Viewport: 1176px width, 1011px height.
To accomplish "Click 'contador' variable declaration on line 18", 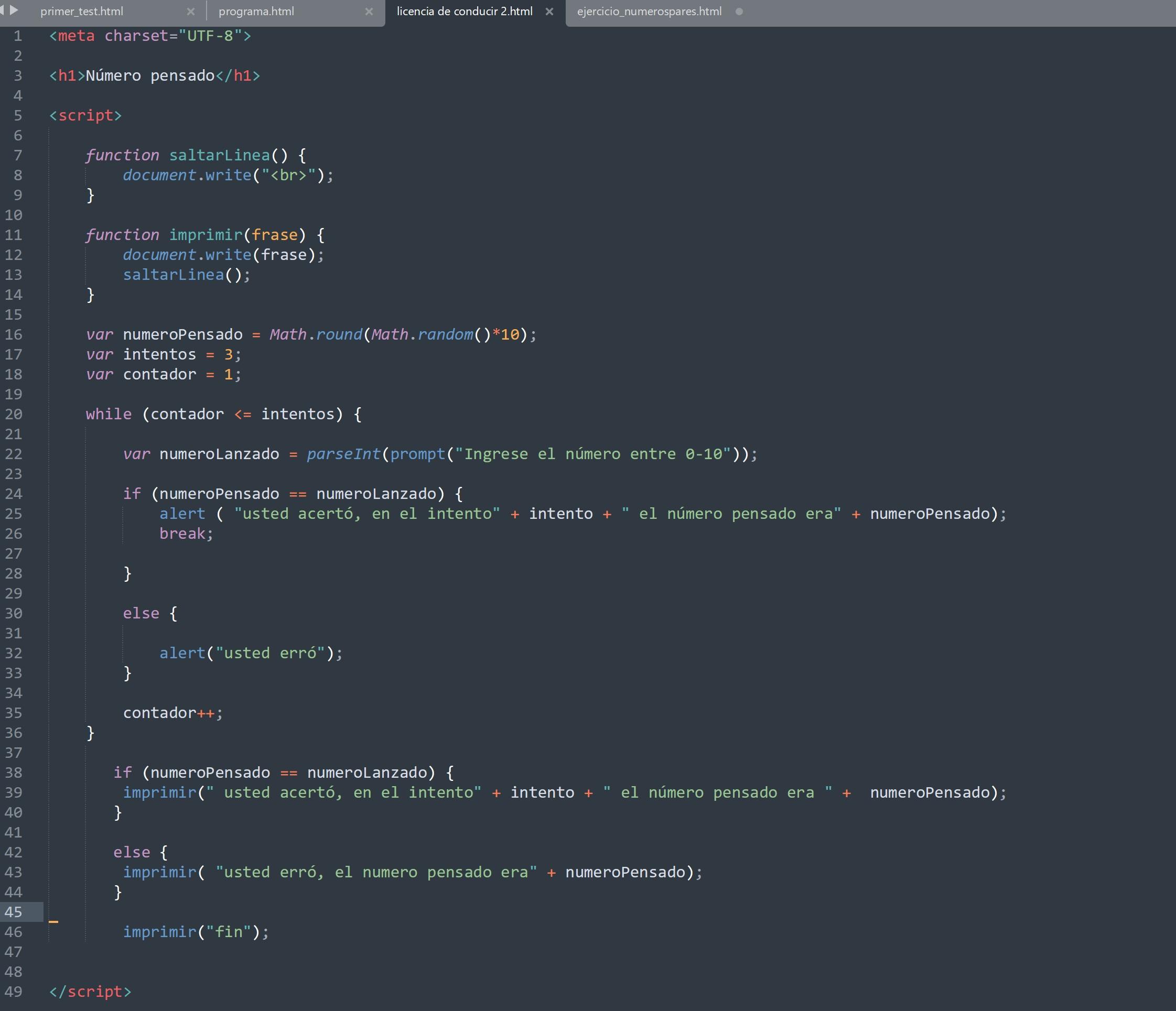I will (159, 374).
